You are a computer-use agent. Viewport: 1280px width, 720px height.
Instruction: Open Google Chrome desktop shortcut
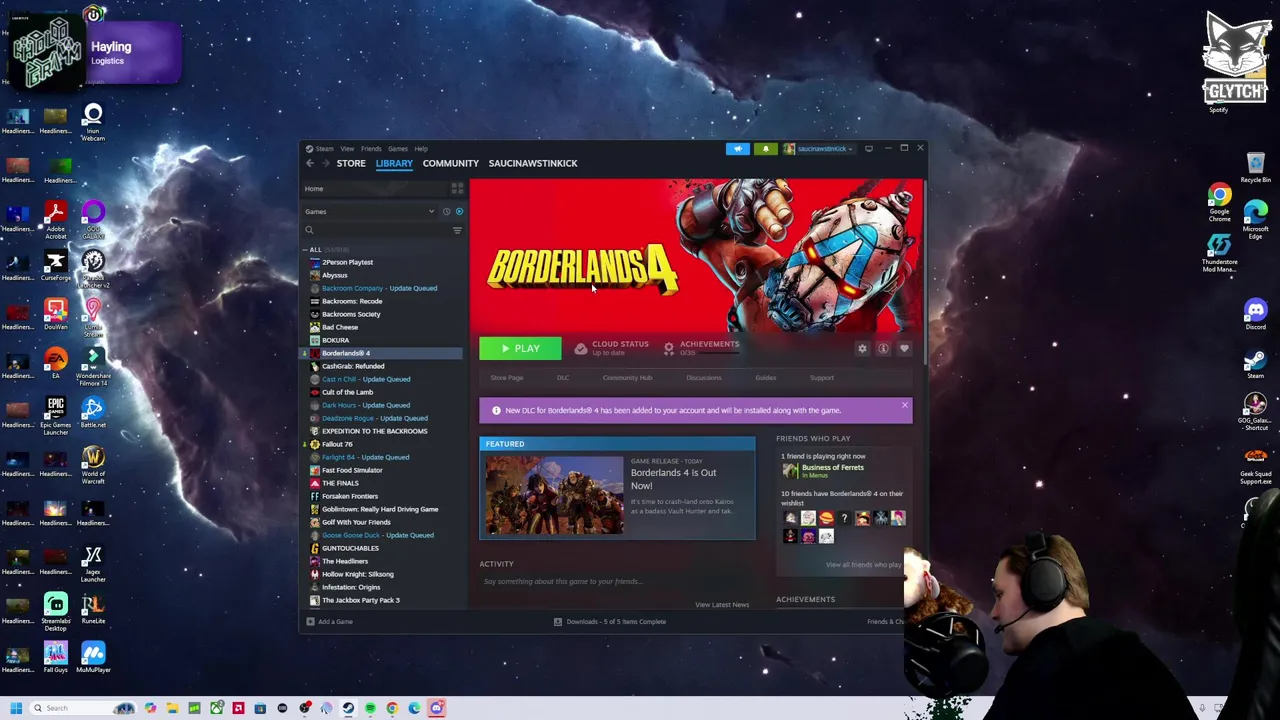tap(1219, 203)
